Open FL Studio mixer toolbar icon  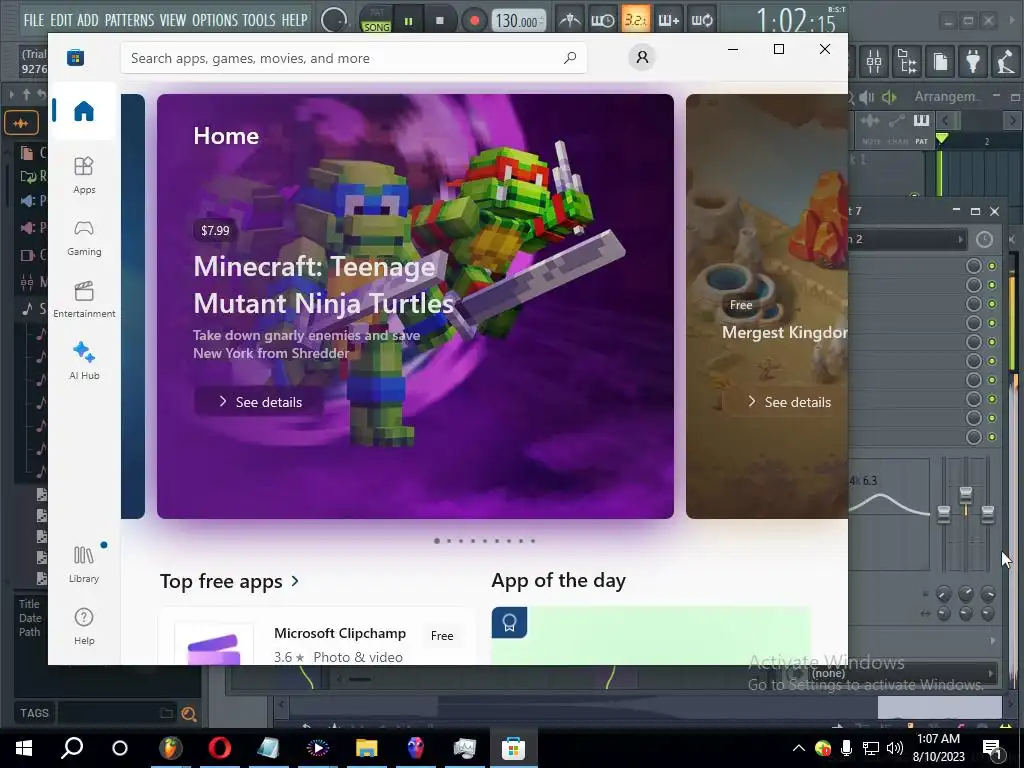874,62
